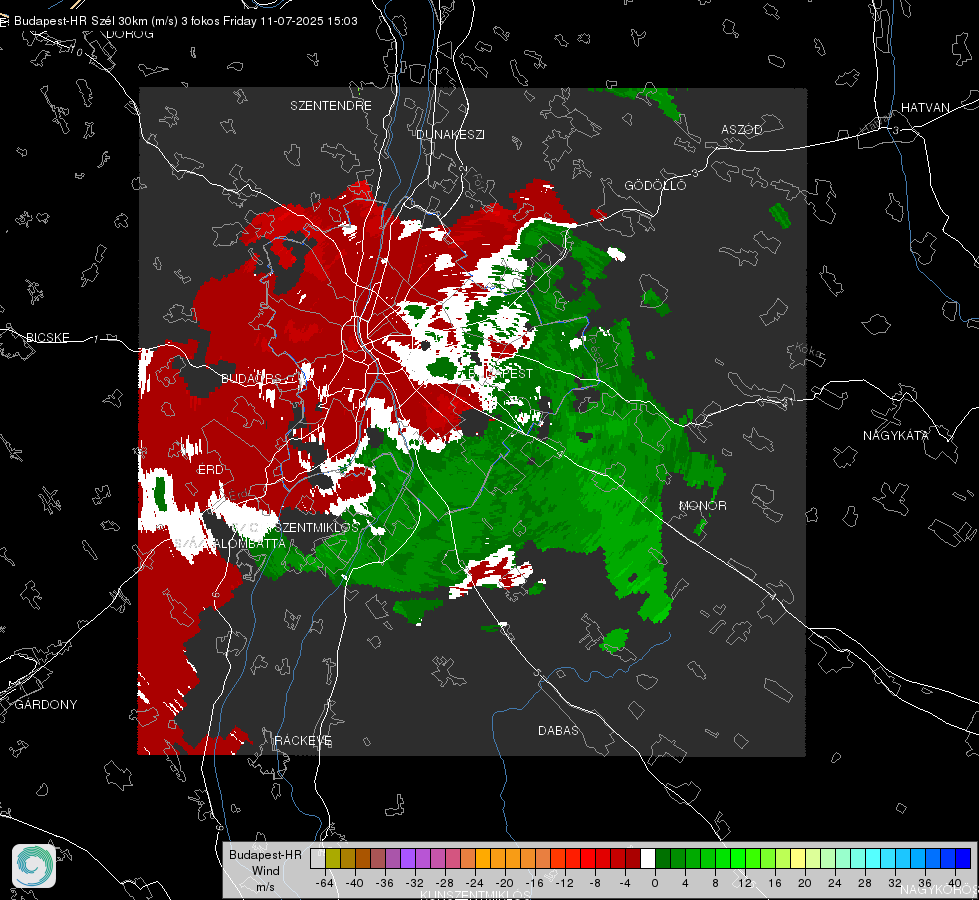The width and height of the screenshot is (979, 900).
Task: Click the 28 legend value
Action: tap(865, 883)
